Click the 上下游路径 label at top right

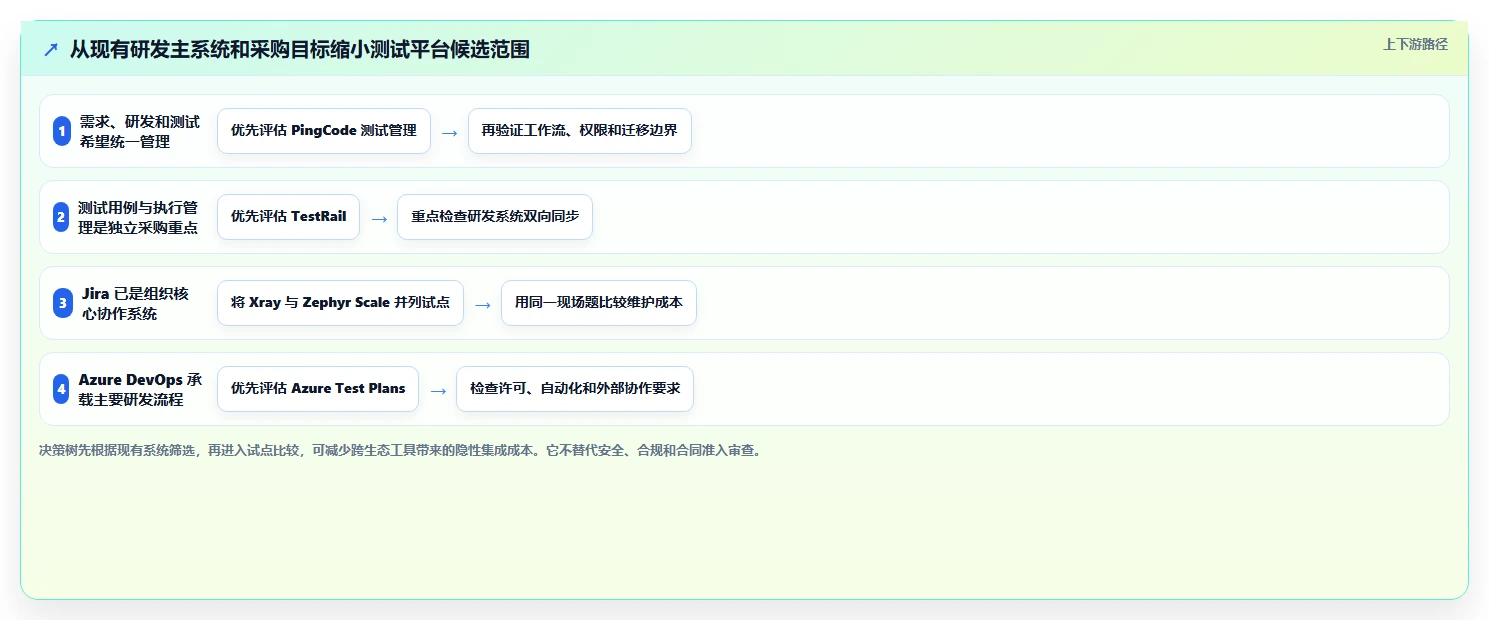[1415, 44]
